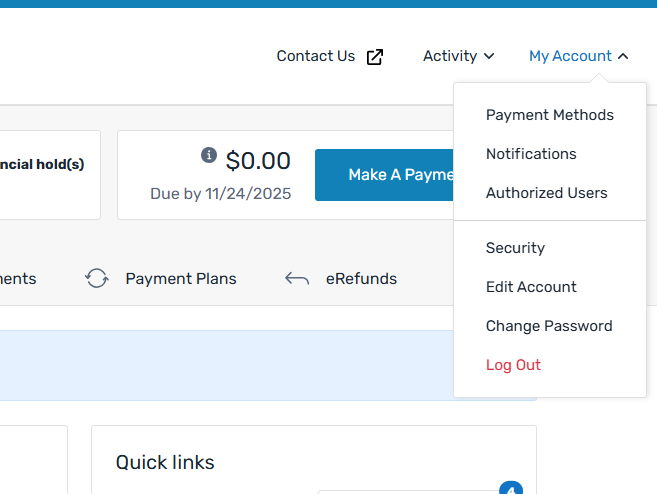Go to the eRefunds tab

point(361,279)
